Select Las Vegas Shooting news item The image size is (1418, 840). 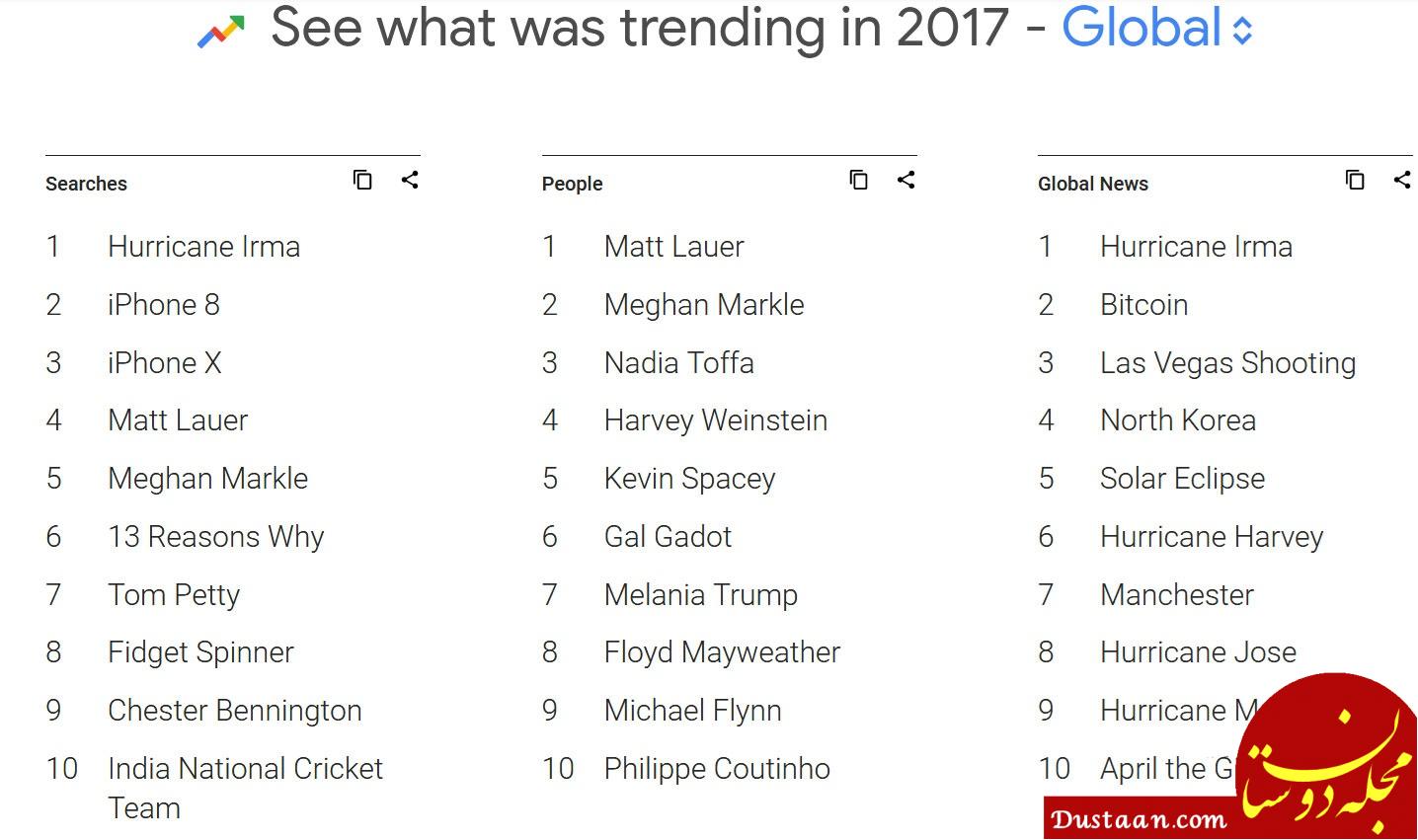click(1227, 363)
